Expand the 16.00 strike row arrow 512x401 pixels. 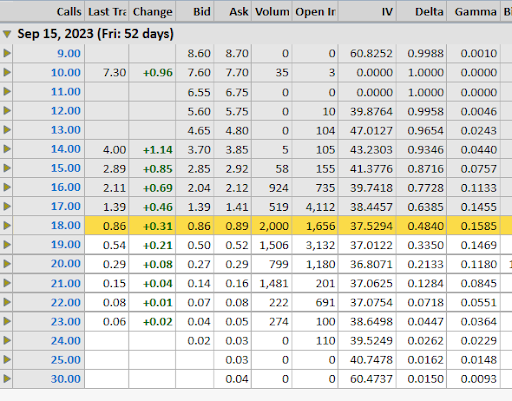click(7, 187)
